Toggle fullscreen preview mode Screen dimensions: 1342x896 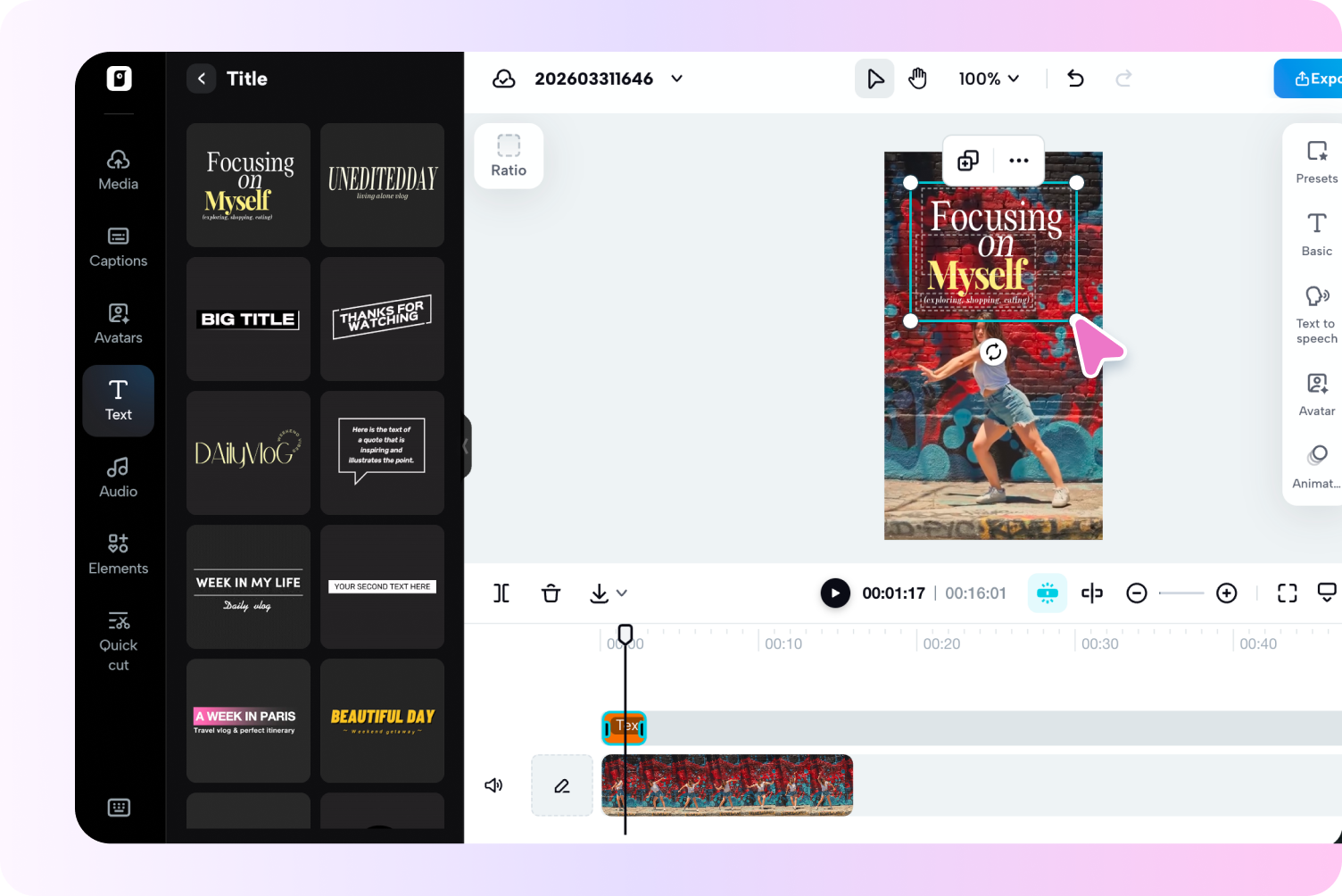(x=1287, y=593)
